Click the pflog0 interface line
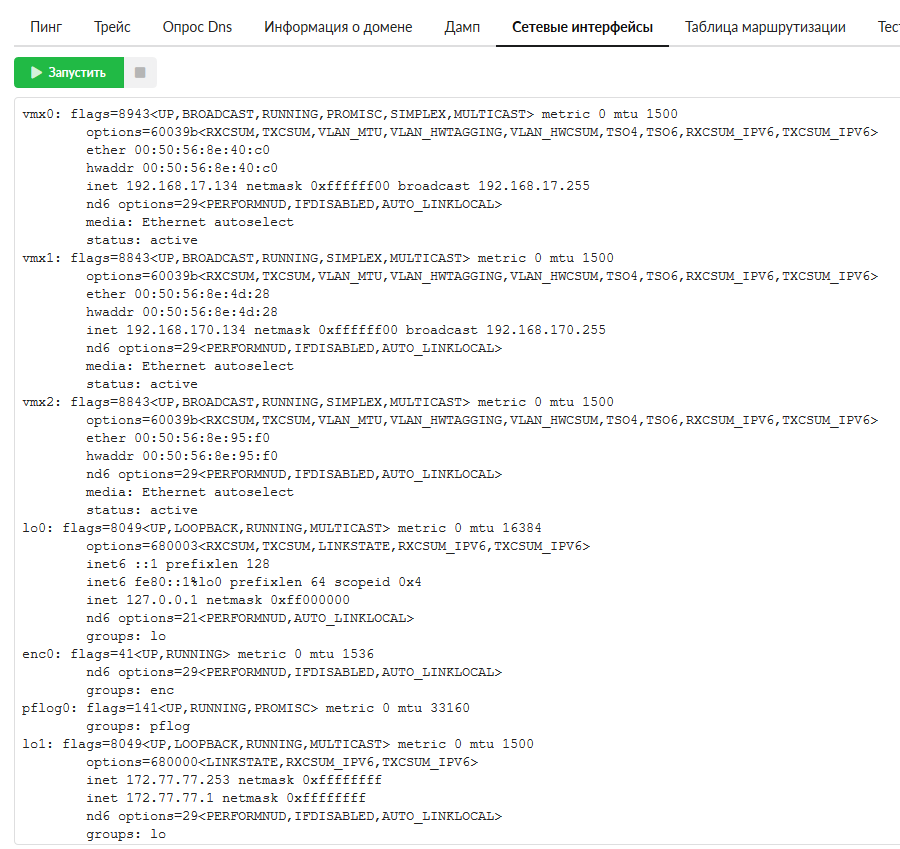The width and height of the screenshot is (900, 849). pos(246,708)
